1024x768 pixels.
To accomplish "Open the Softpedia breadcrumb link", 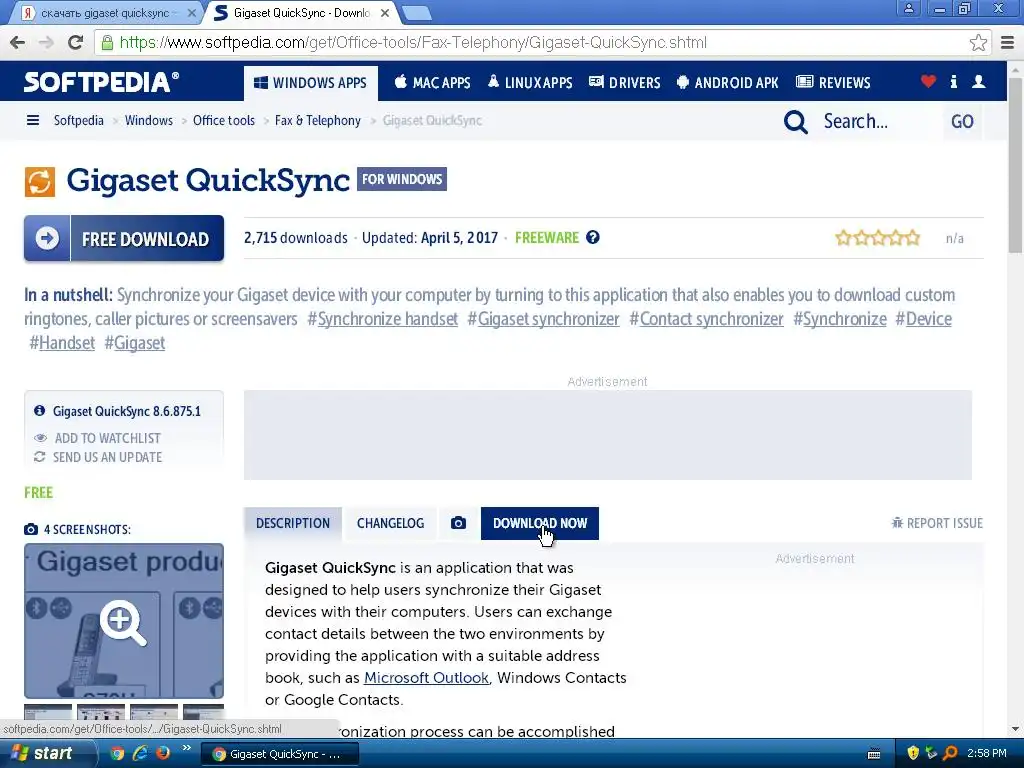I will 78,120.
